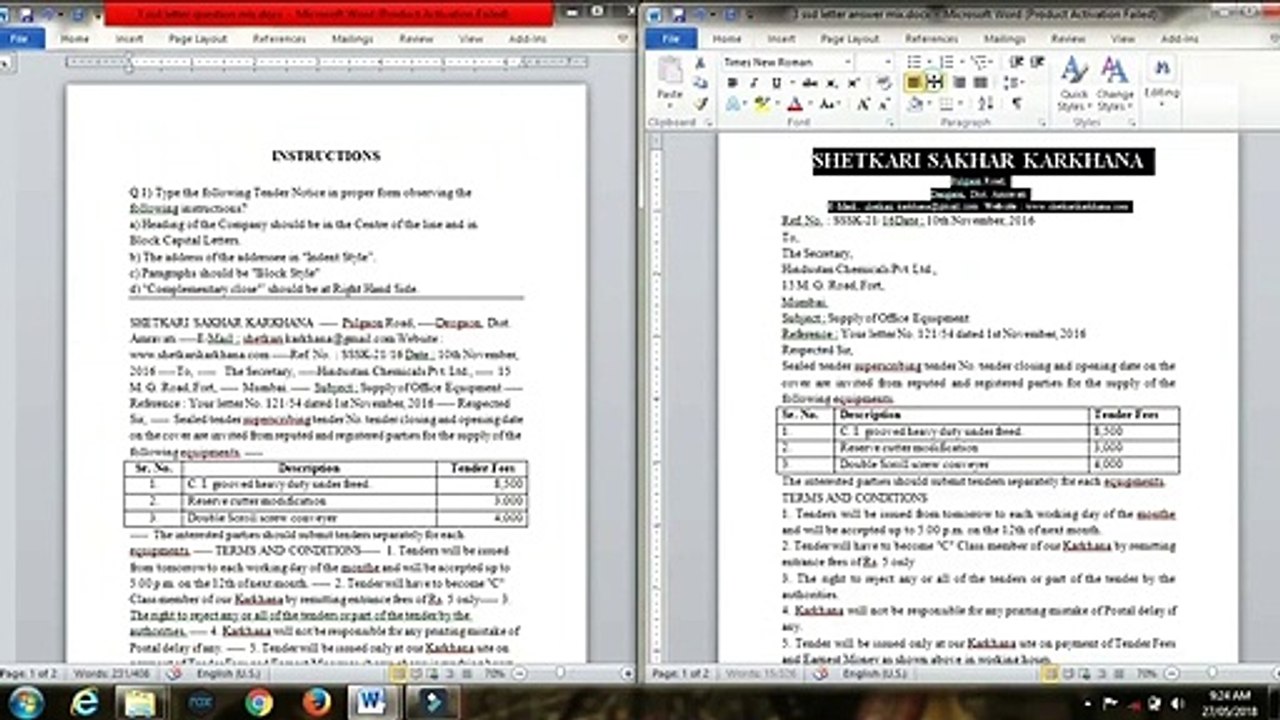Image resolution: width=1280 pixels, height=720 pixels.
Task: Open the Multilevel List button
Action: 977,62
